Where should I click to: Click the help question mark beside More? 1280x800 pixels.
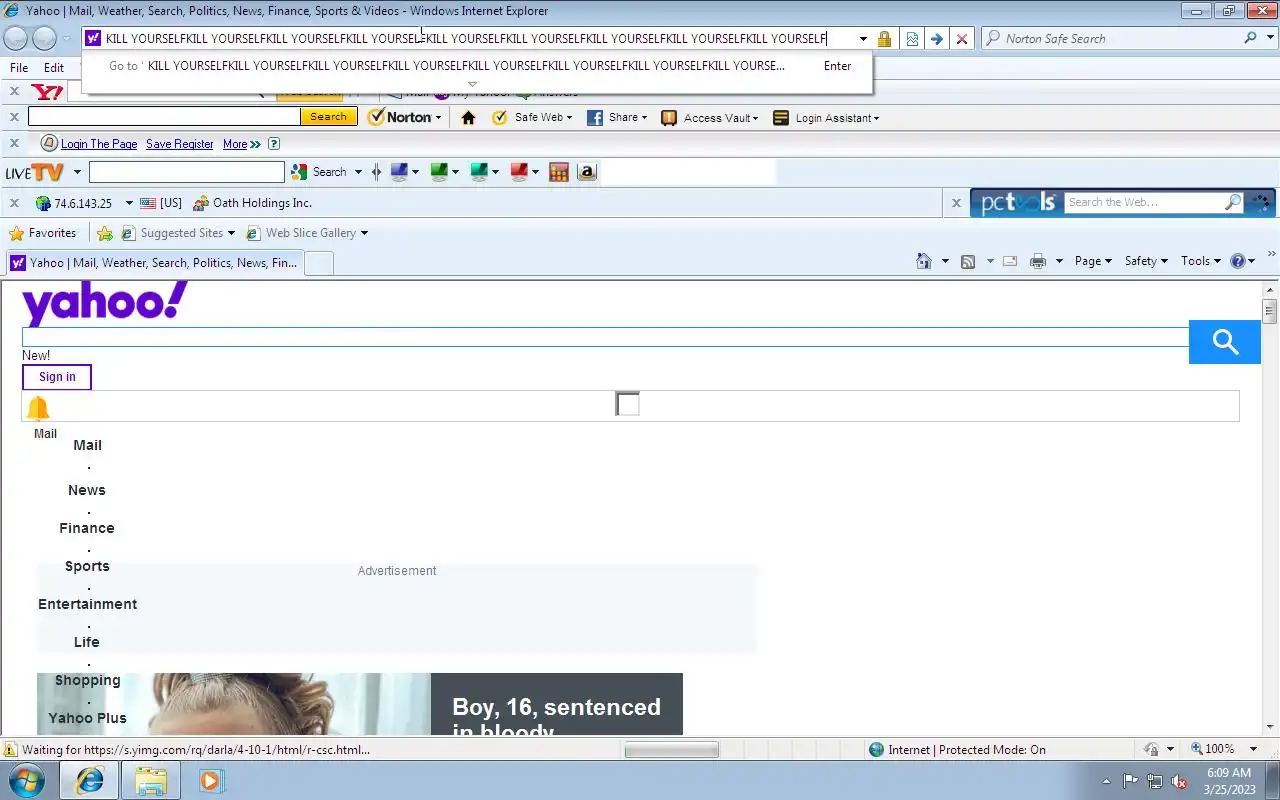pyautogui.click(x=274, y=144)
